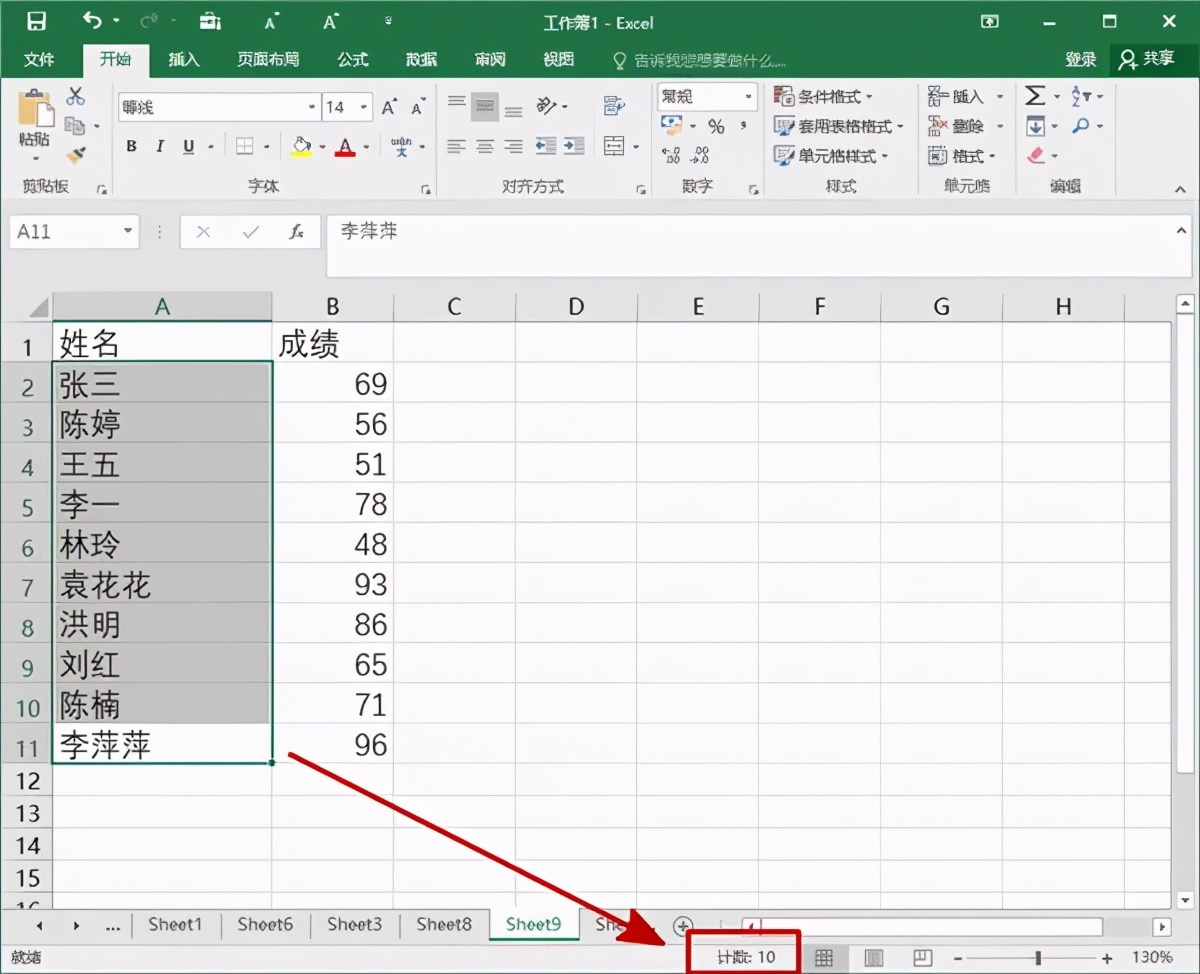Align cell text to the right

coord(513,146)
